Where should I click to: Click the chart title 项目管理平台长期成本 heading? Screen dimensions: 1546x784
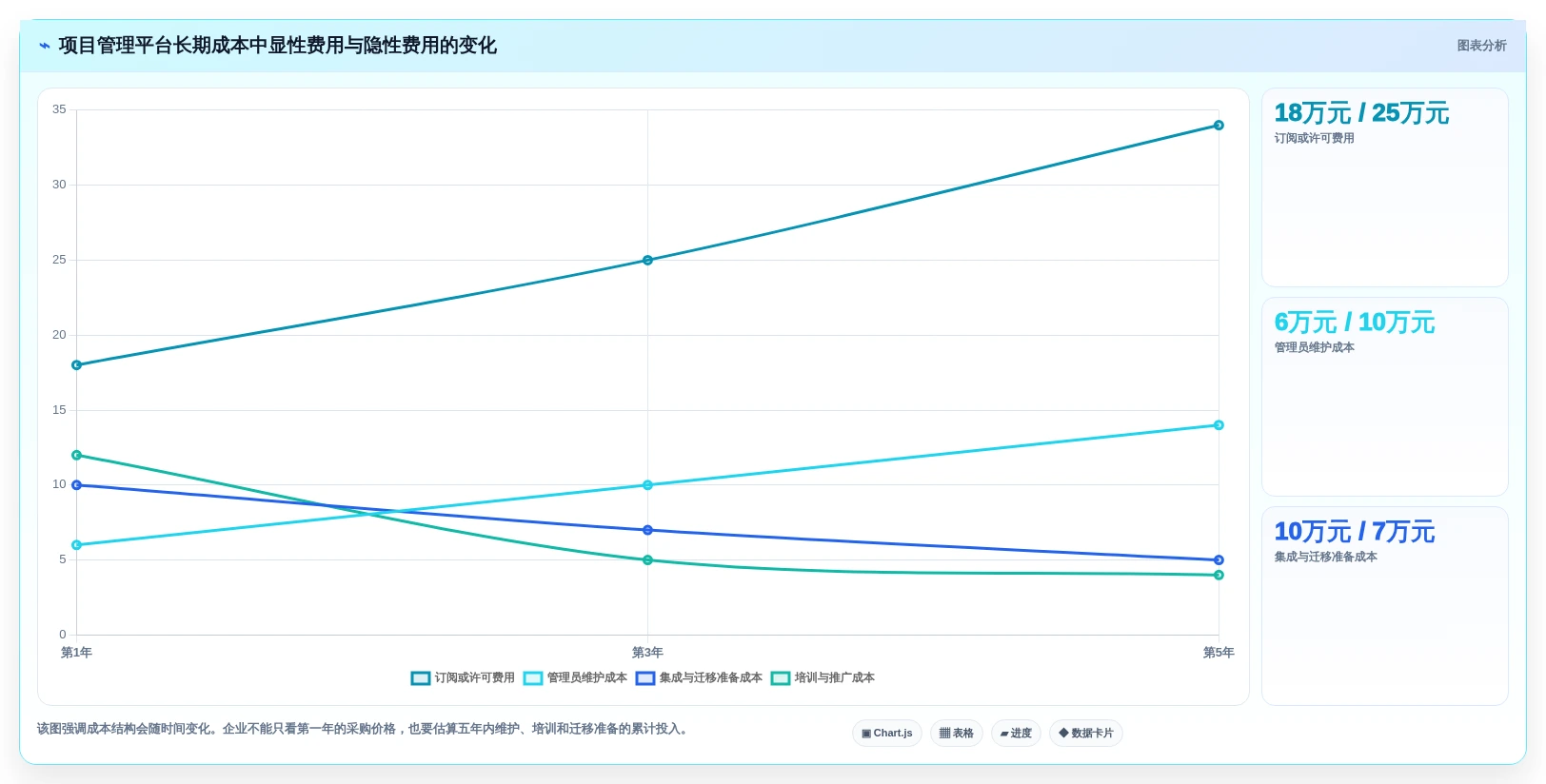(277, 46)
